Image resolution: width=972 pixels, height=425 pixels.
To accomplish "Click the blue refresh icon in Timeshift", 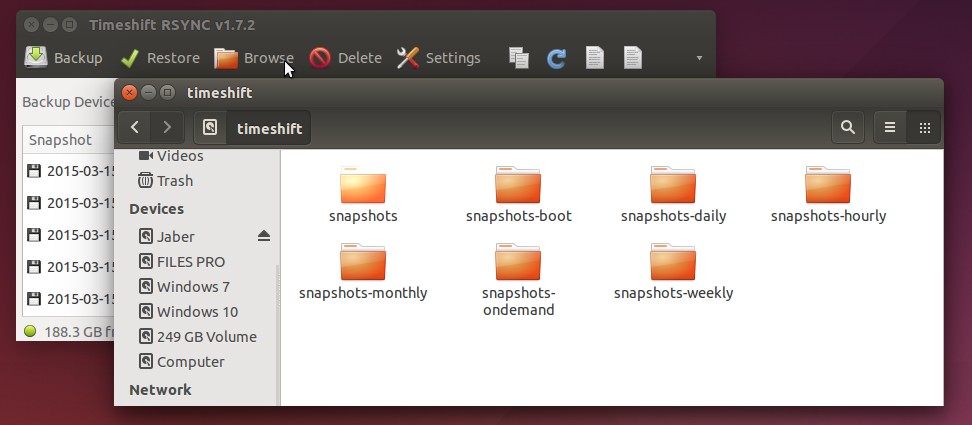I will coord(557,58).
